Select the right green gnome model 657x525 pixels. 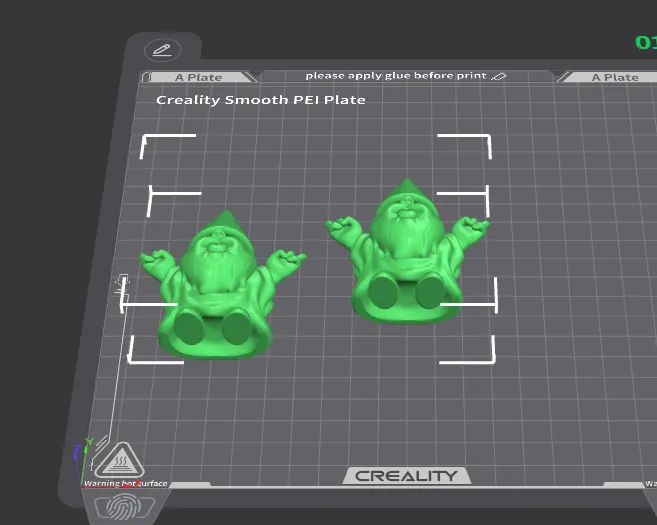pyautogui.click(x=406, y=251)
